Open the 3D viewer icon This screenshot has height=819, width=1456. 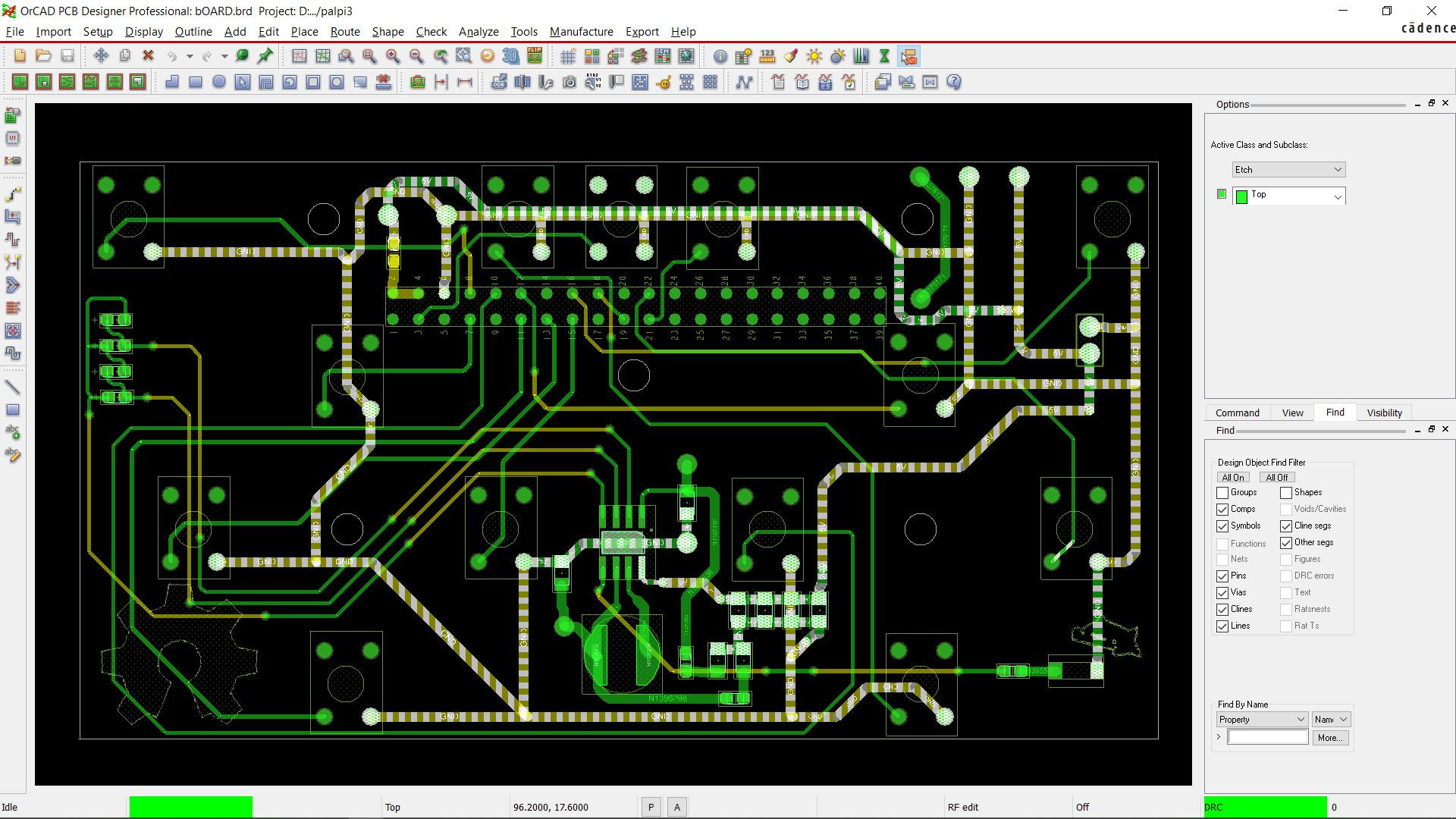(x=511, y=56)
